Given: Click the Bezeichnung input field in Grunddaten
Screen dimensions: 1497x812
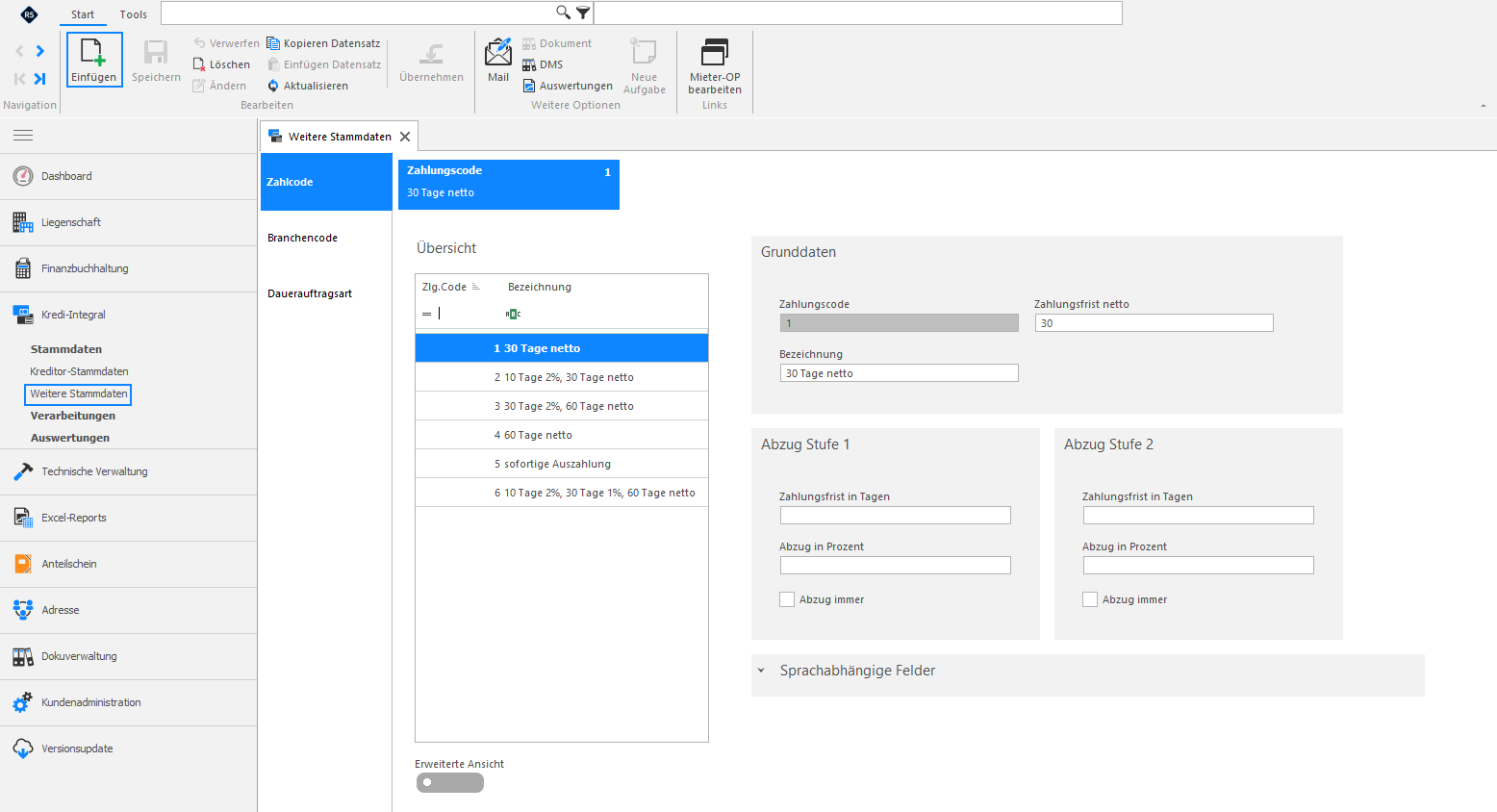Looking at the screenshot, I should tap(900, 373).
